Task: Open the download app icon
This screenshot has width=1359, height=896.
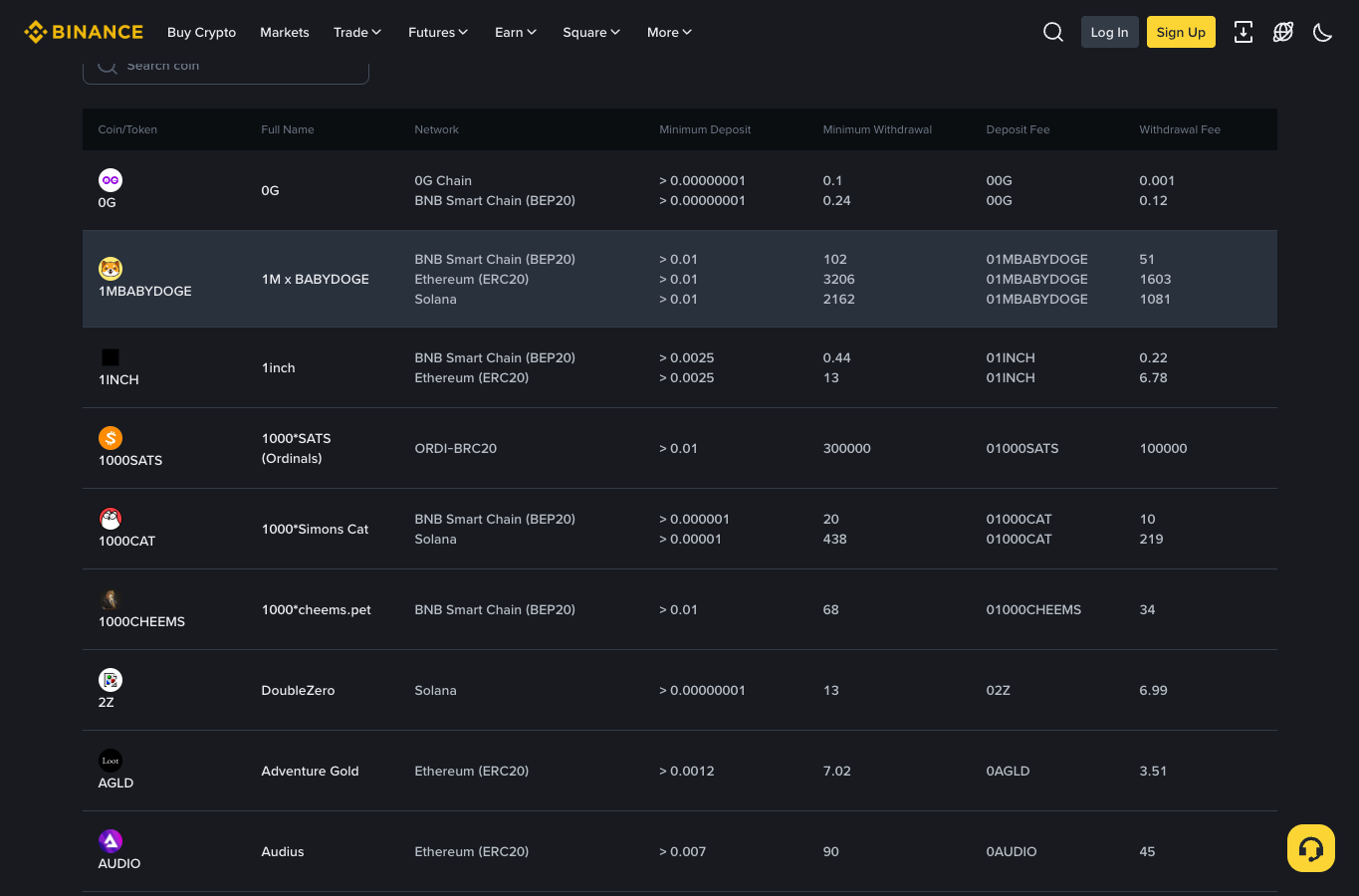Action: pyautogui.click(x=1244, y=32)
